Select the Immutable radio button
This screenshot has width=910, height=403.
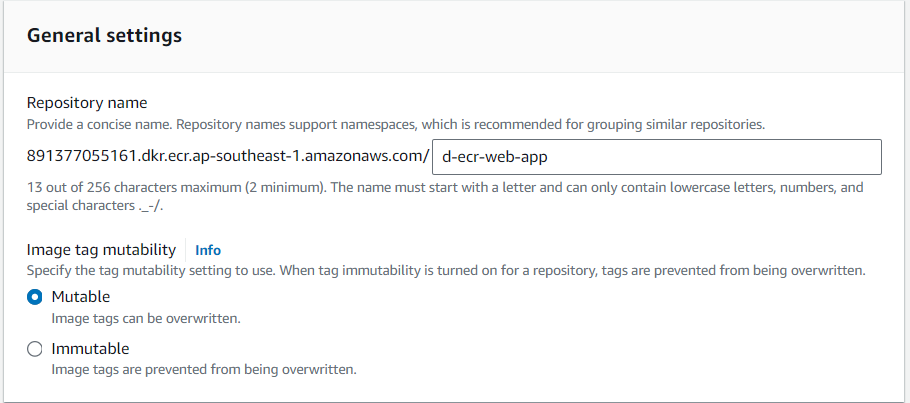click(35, 349)
